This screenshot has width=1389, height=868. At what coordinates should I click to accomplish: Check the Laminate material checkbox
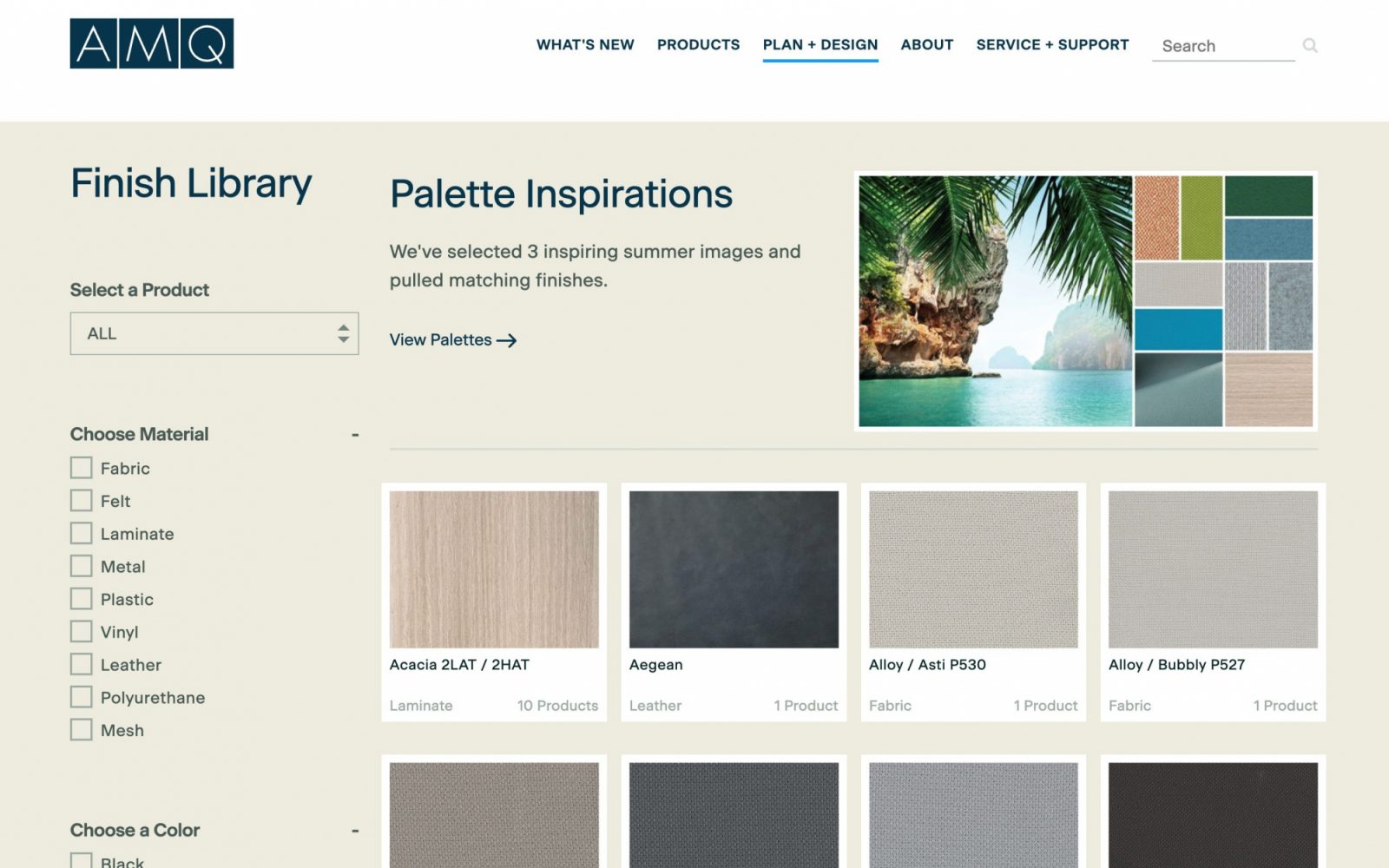[x=81, y=534]
